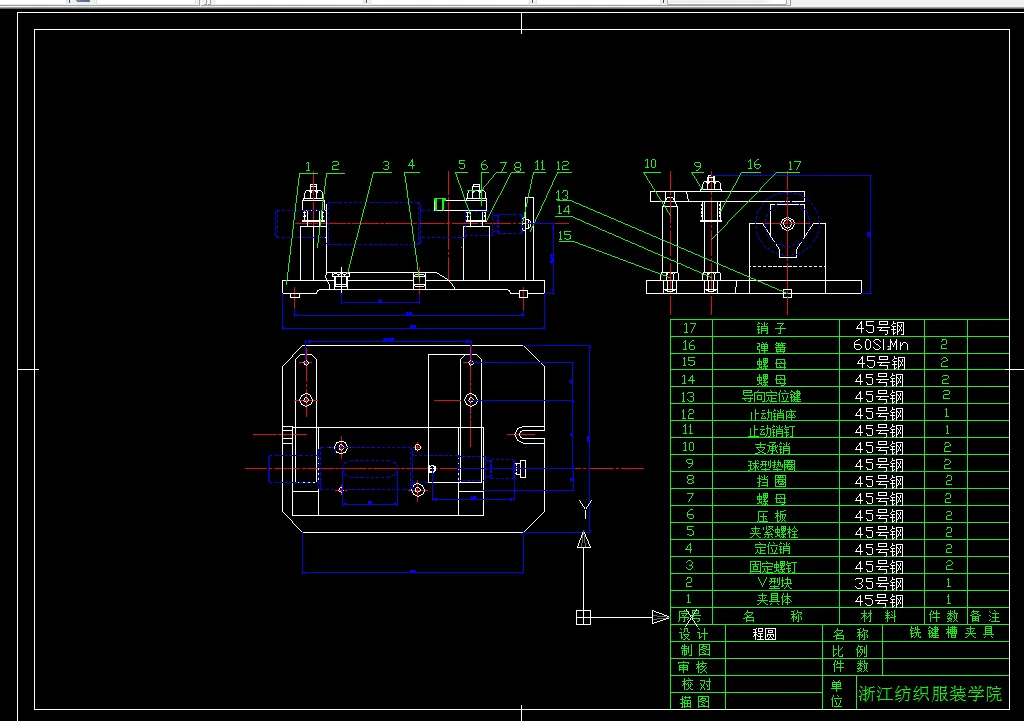Click balloon number 15 beside front view
1024x721 pixels.
[x=565, y=236]
